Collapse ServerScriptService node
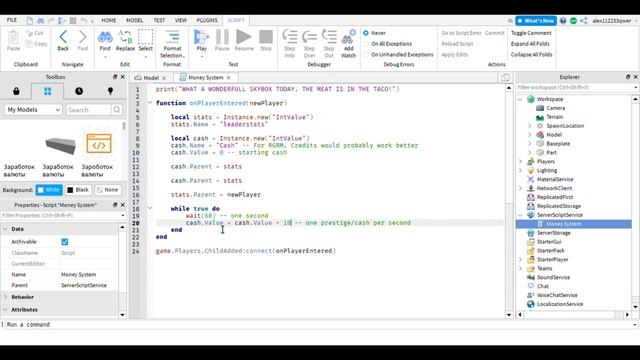Image resolution: width=640 pixels, height=360 pixels. [x=520, y=215]
